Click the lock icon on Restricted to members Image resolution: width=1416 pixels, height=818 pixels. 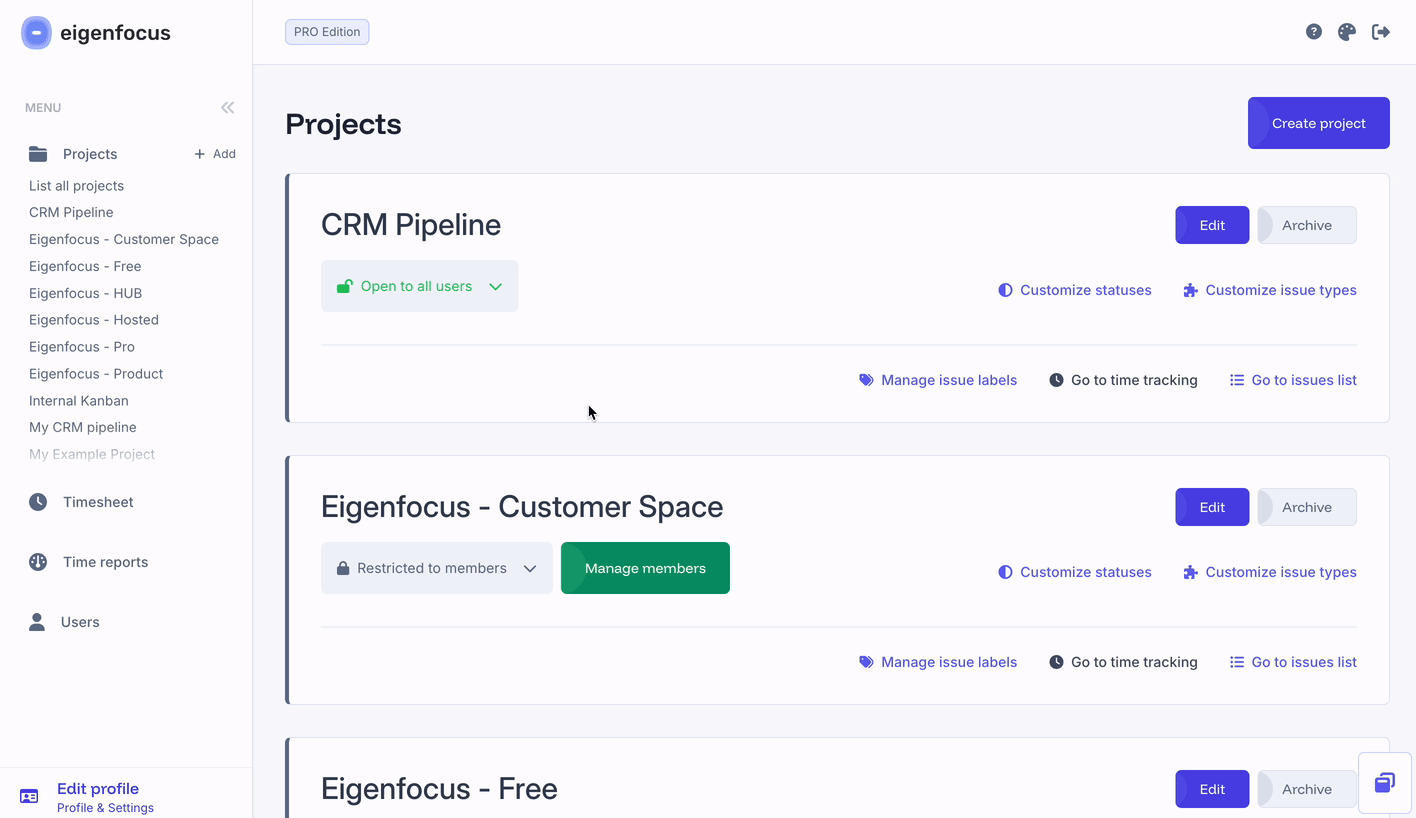click(x=343, y=567)
